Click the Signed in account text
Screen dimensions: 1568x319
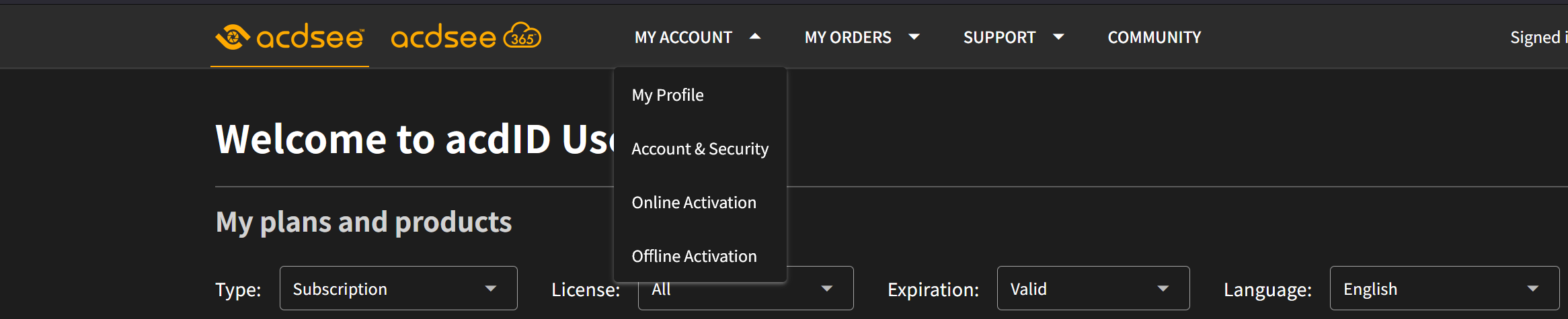click(1538, 38)
